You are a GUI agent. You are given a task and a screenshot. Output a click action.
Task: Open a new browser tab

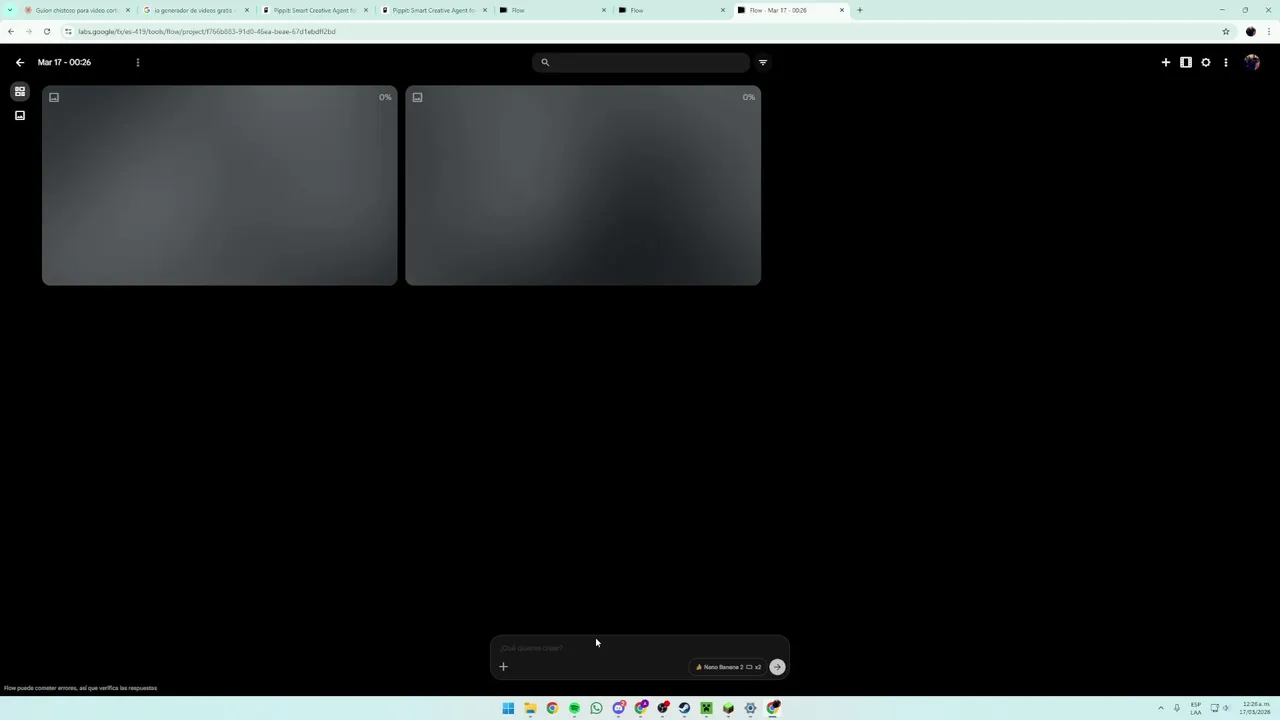(x=860, y=10)
